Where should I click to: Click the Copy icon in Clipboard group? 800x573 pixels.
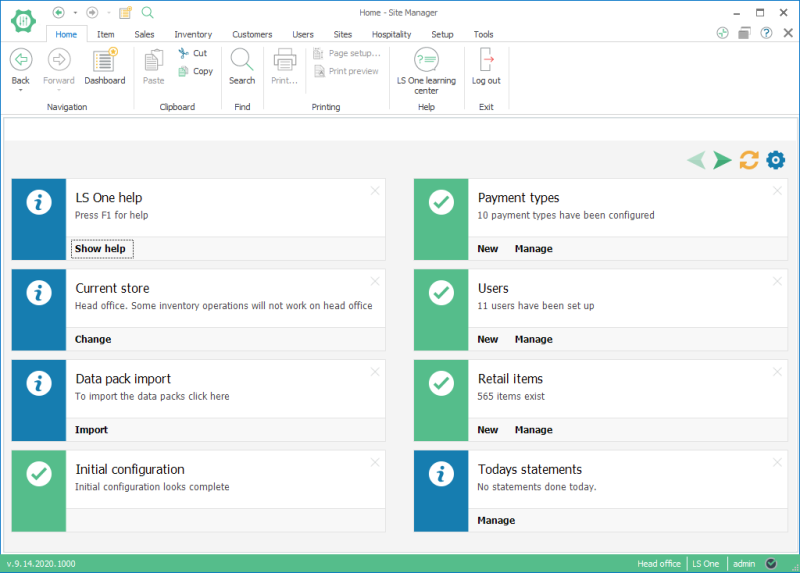(x=183, y=71)
